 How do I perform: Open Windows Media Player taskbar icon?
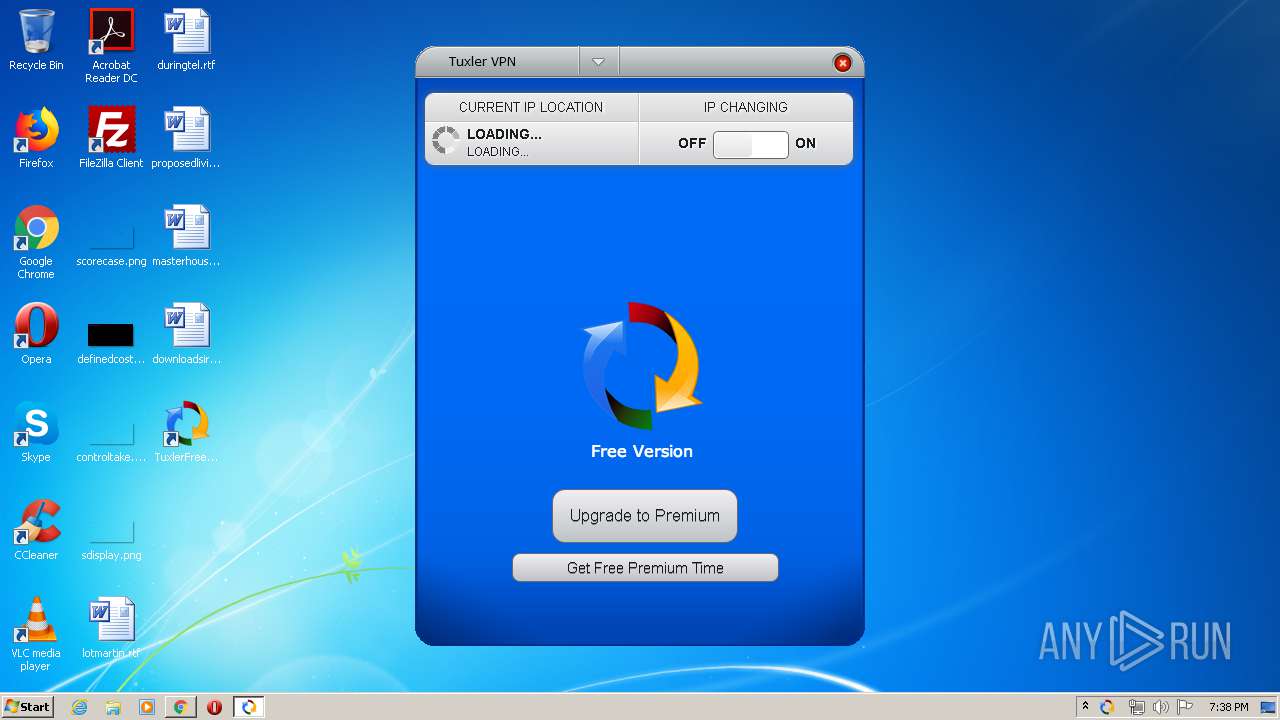pyautogui.click(x=147, y=707)
